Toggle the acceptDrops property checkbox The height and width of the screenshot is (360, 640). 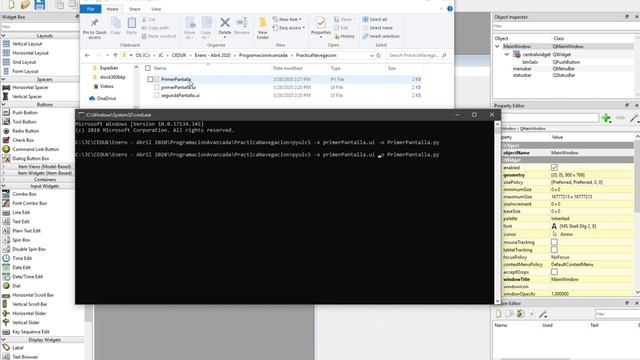[554, 272]
